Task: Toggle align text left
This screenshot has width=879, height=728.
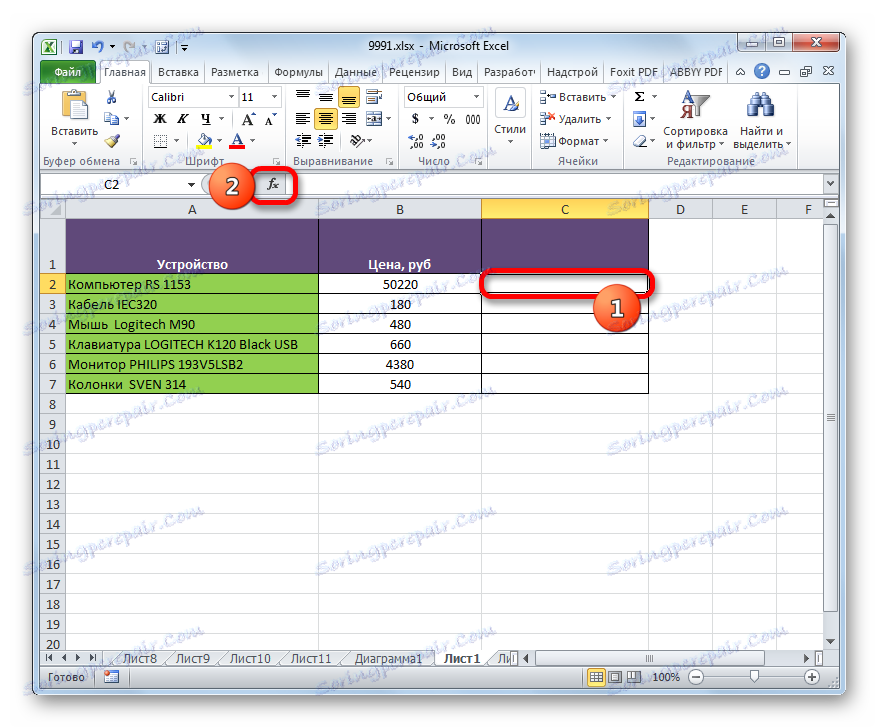Action: (x=303, y=119)
